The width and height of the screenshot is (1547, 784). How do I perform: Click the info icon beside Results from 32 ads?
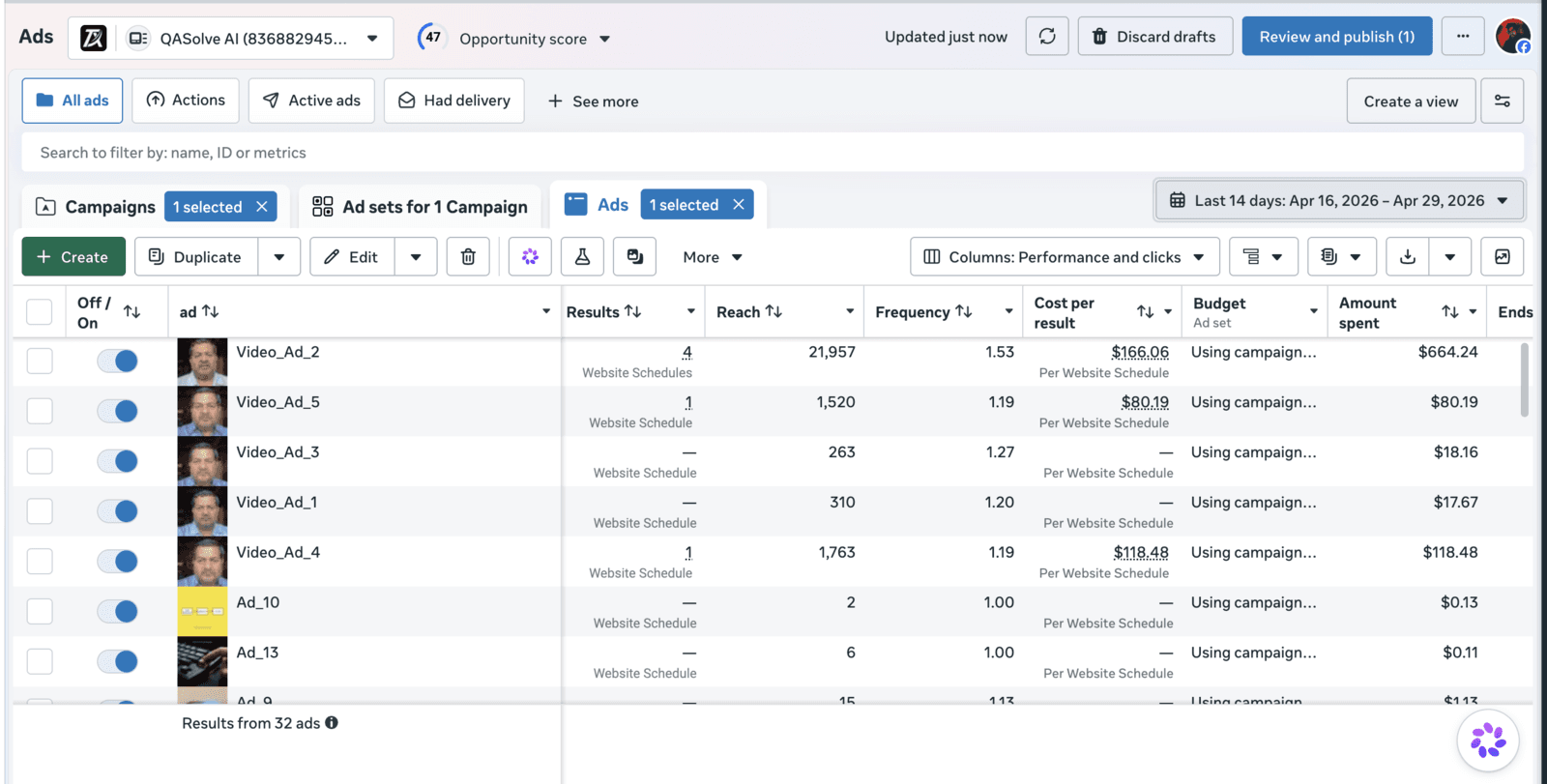[332, 722]
